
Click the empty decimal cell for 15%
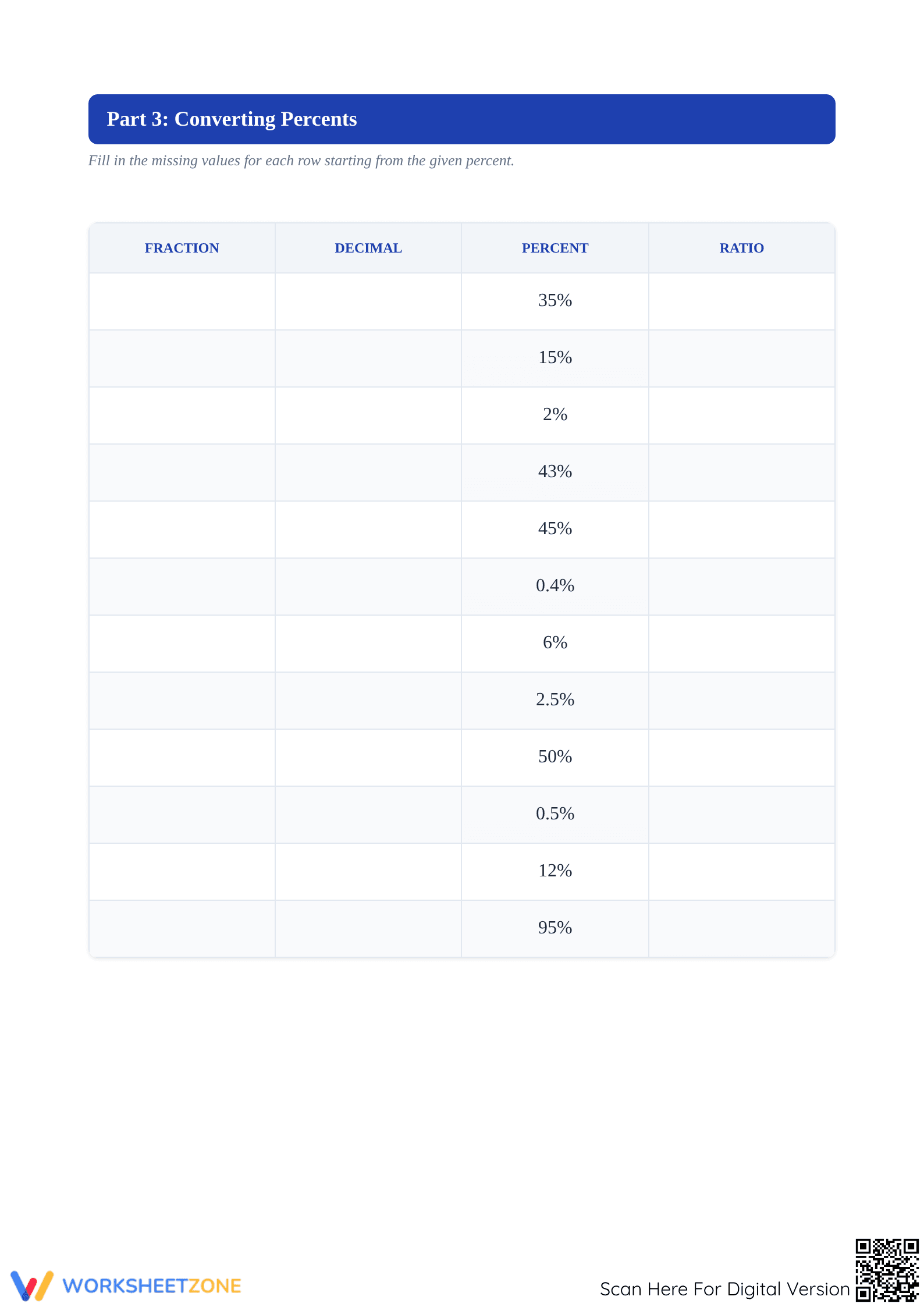[368, 358]
